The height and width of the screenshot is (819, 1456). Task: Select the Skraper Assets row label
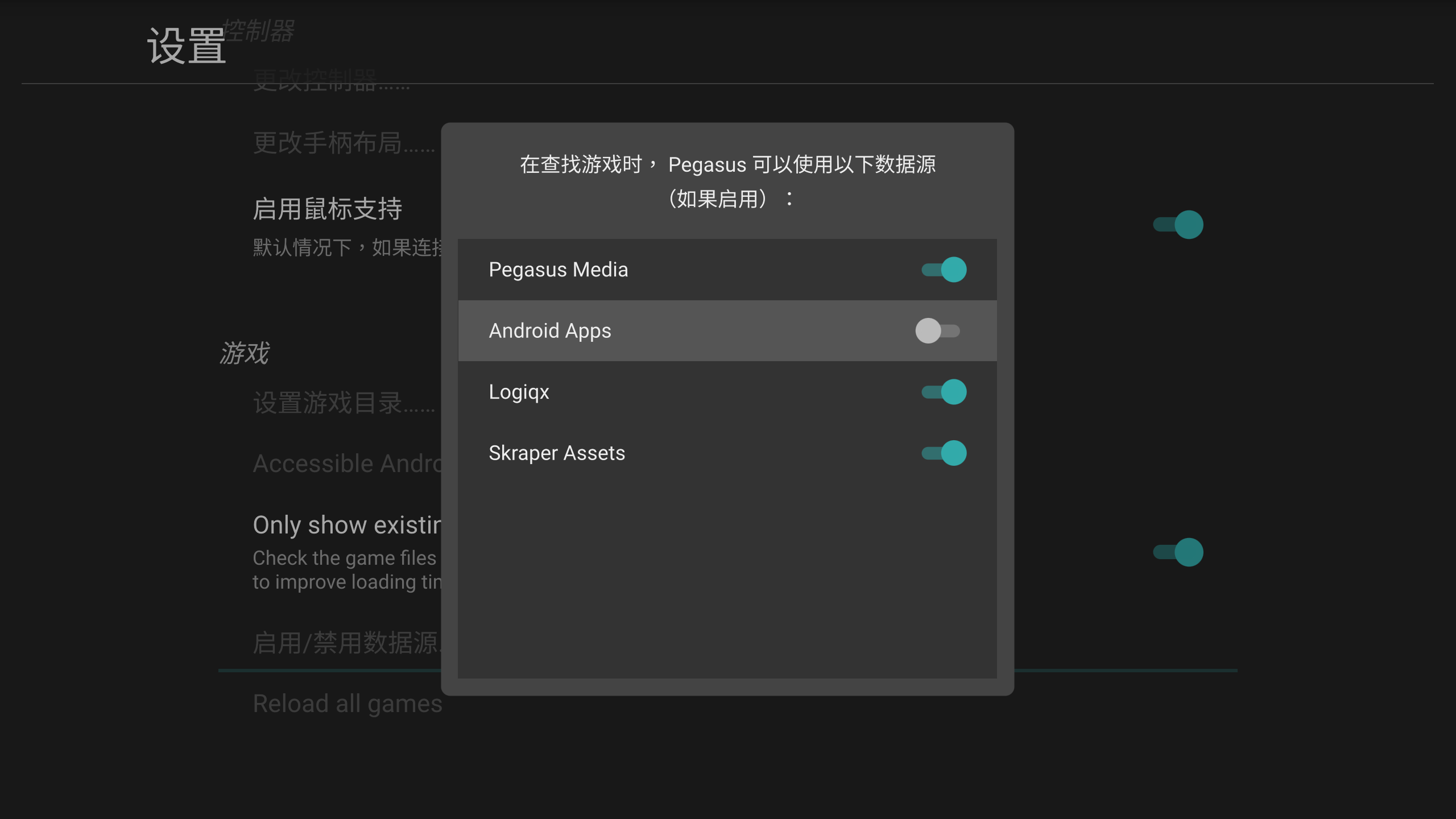(557, 453)
